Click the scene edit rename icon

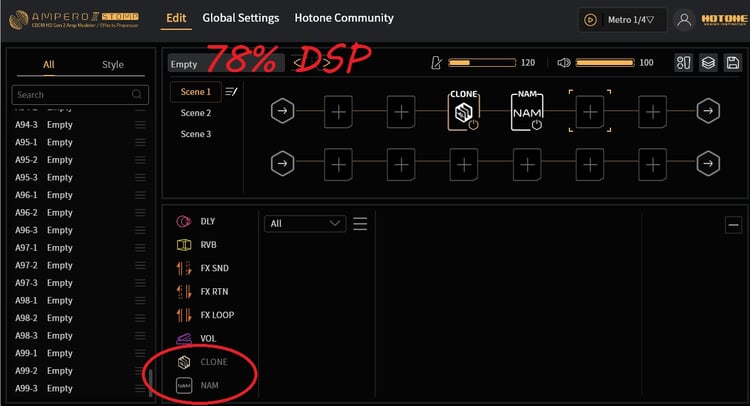coord(231,91)
